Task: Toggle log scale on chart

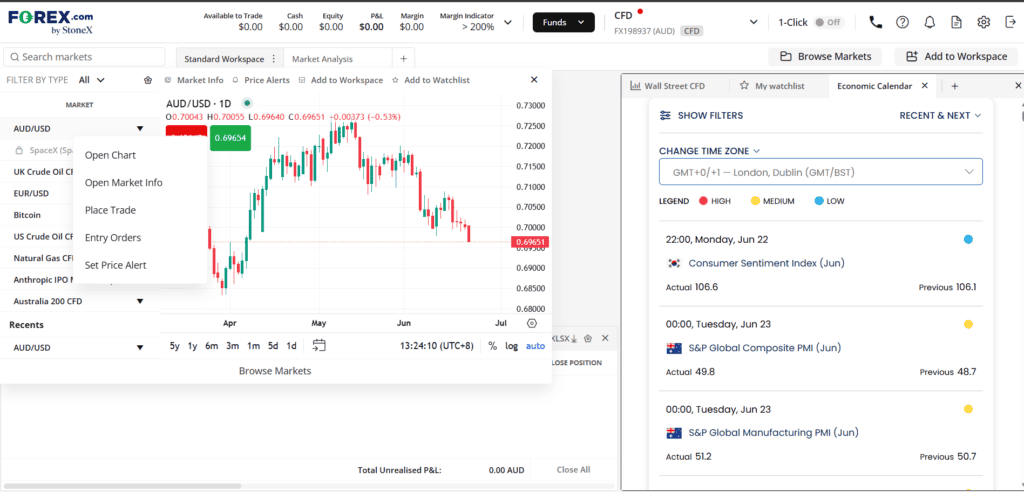Action: 511,346
